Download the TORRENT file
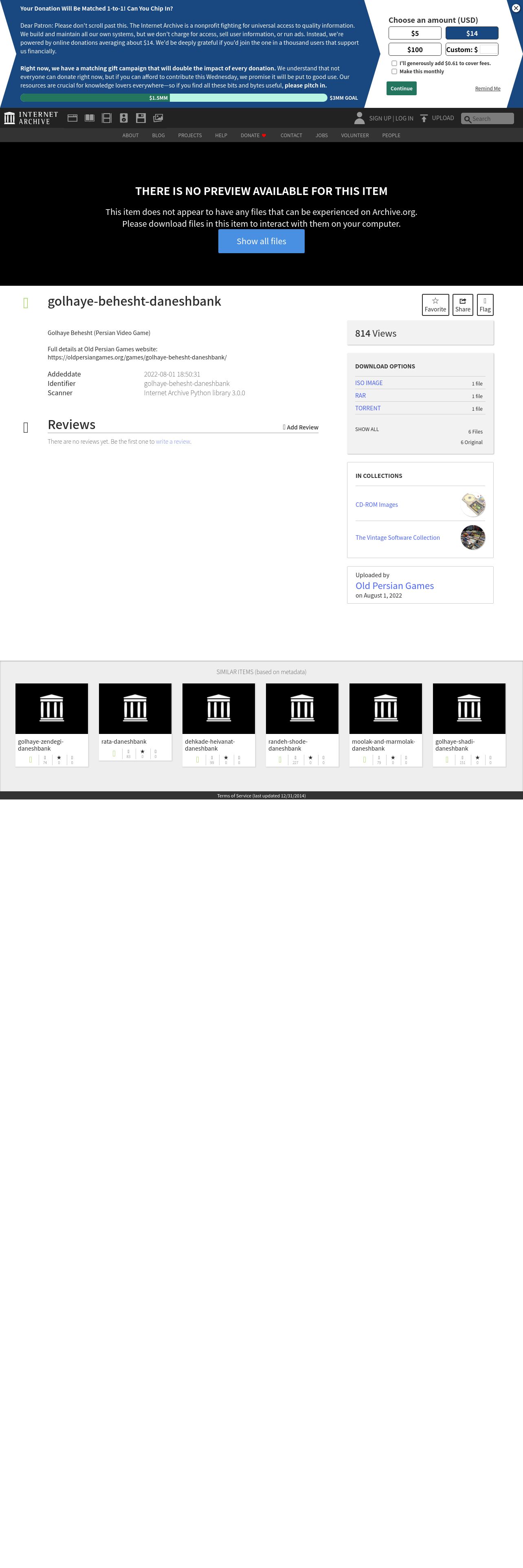The height and width of the screenshot is (1568, 523). pos(368,408)
